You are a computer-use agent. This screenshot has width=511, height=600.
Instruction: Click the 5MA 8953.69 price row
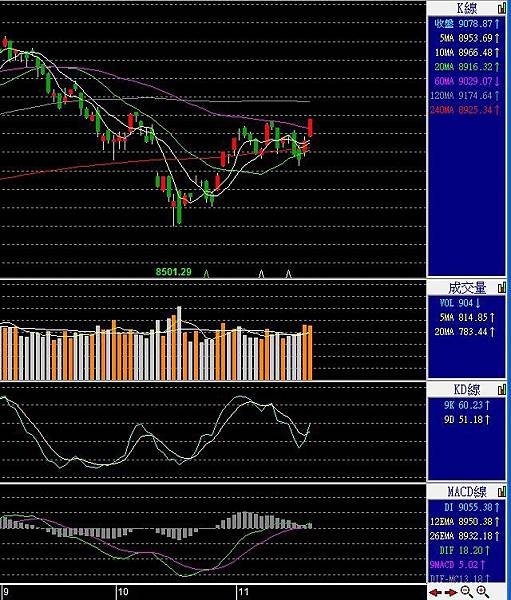pyautogui.click(x=469, y=38)
